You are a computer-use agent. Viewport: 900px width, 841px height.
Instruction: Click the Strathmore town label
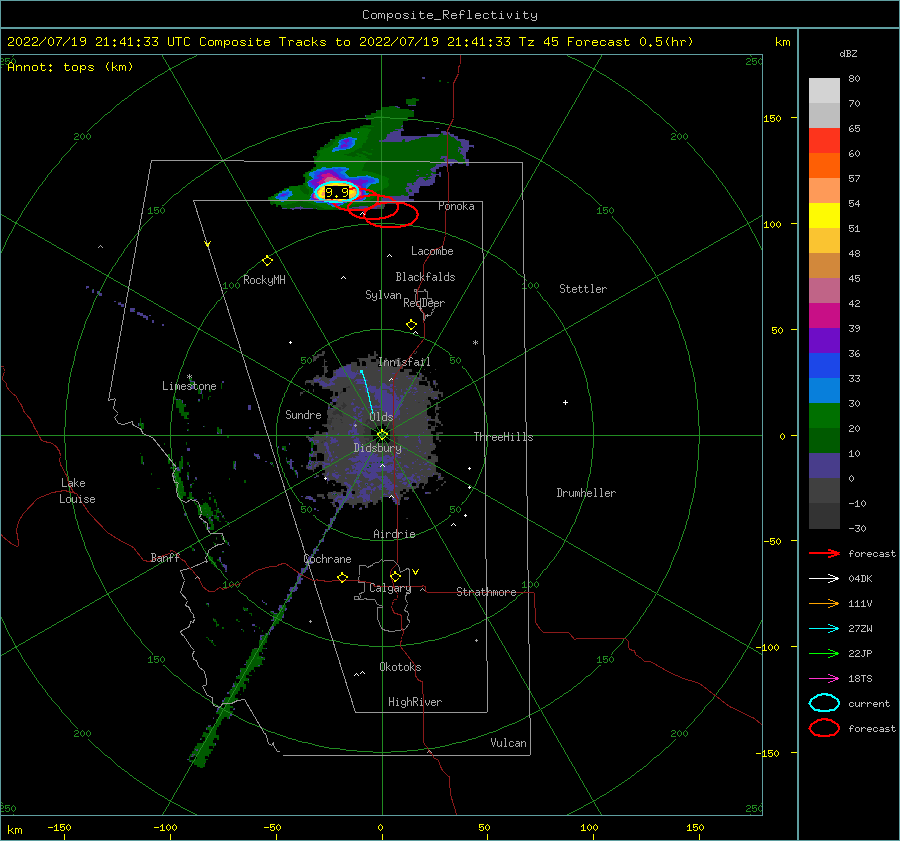(x=486, y=592)
